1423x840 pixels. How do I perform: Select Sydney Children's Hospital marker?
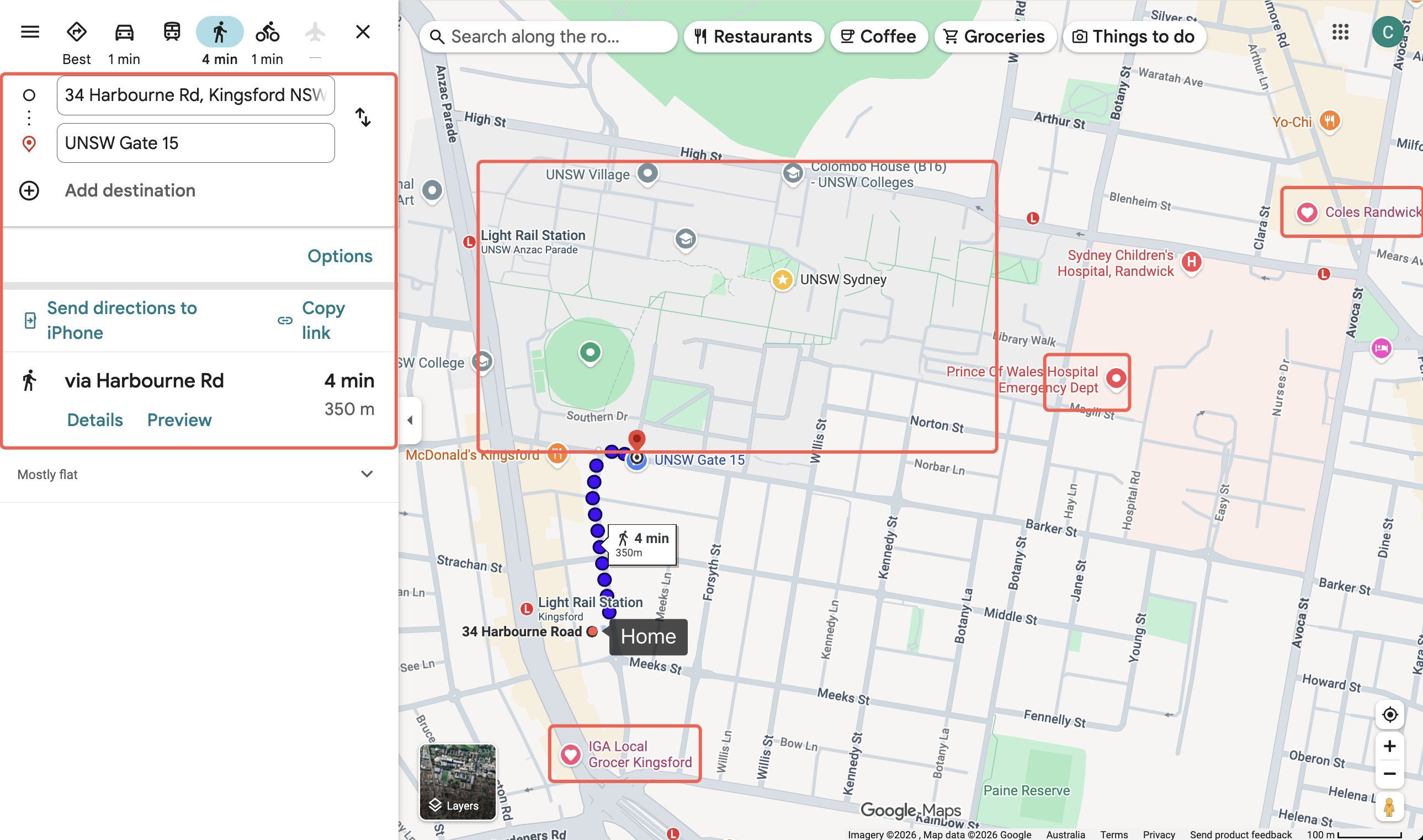1192,262
